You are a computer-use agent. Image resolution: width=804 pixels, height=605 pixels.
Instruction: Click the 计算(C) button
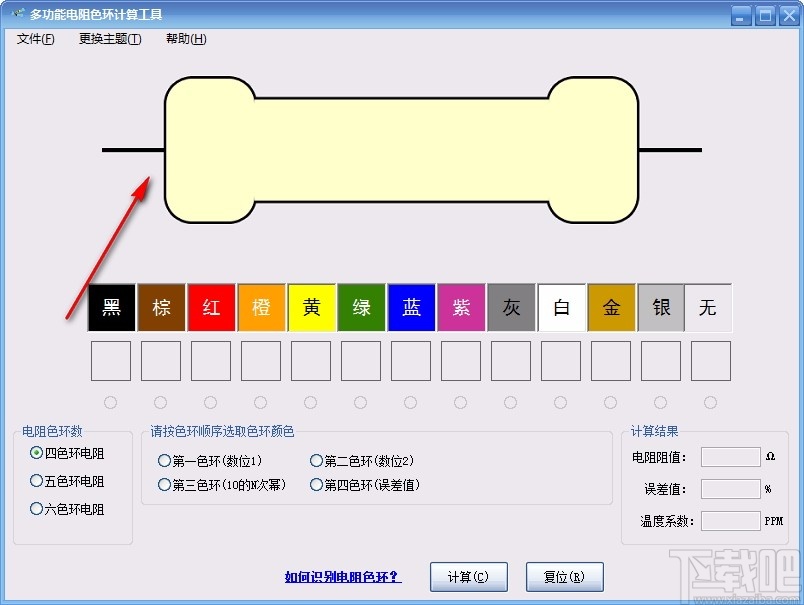(468, 576)
